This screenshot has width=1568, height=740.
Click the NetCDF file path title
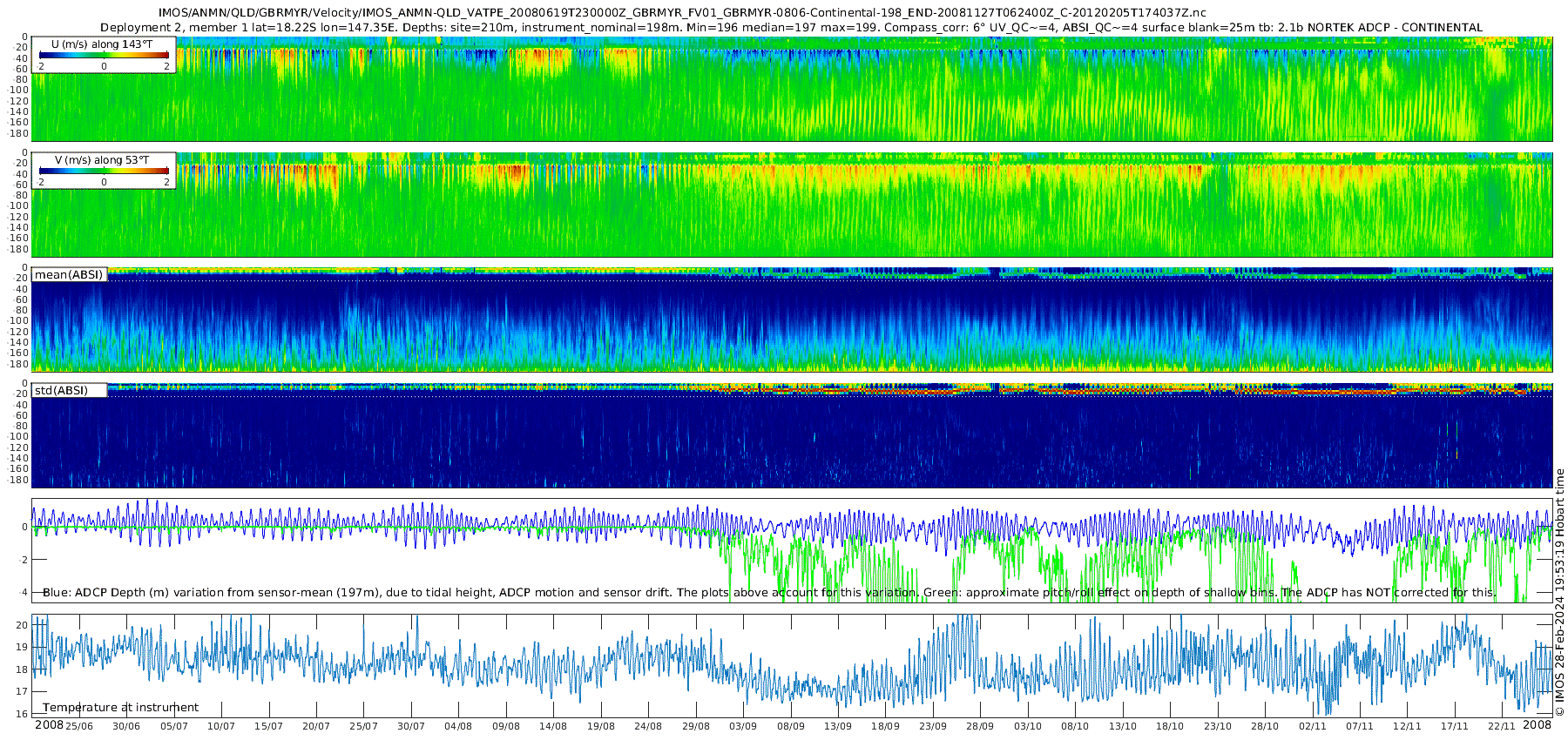coord(682,13)
